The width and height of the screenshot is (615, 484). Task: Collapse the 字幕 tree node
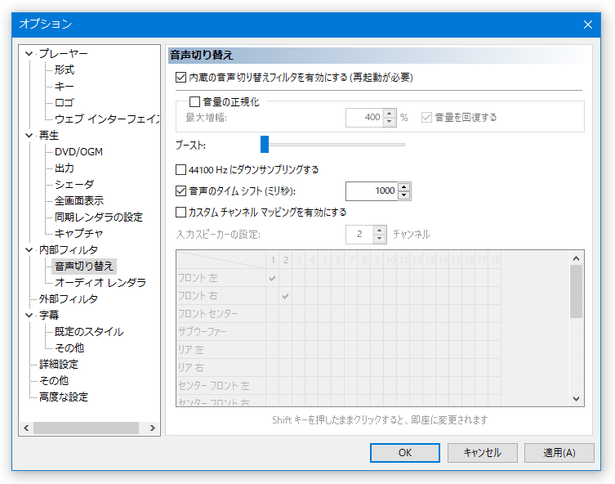point(29,315)
